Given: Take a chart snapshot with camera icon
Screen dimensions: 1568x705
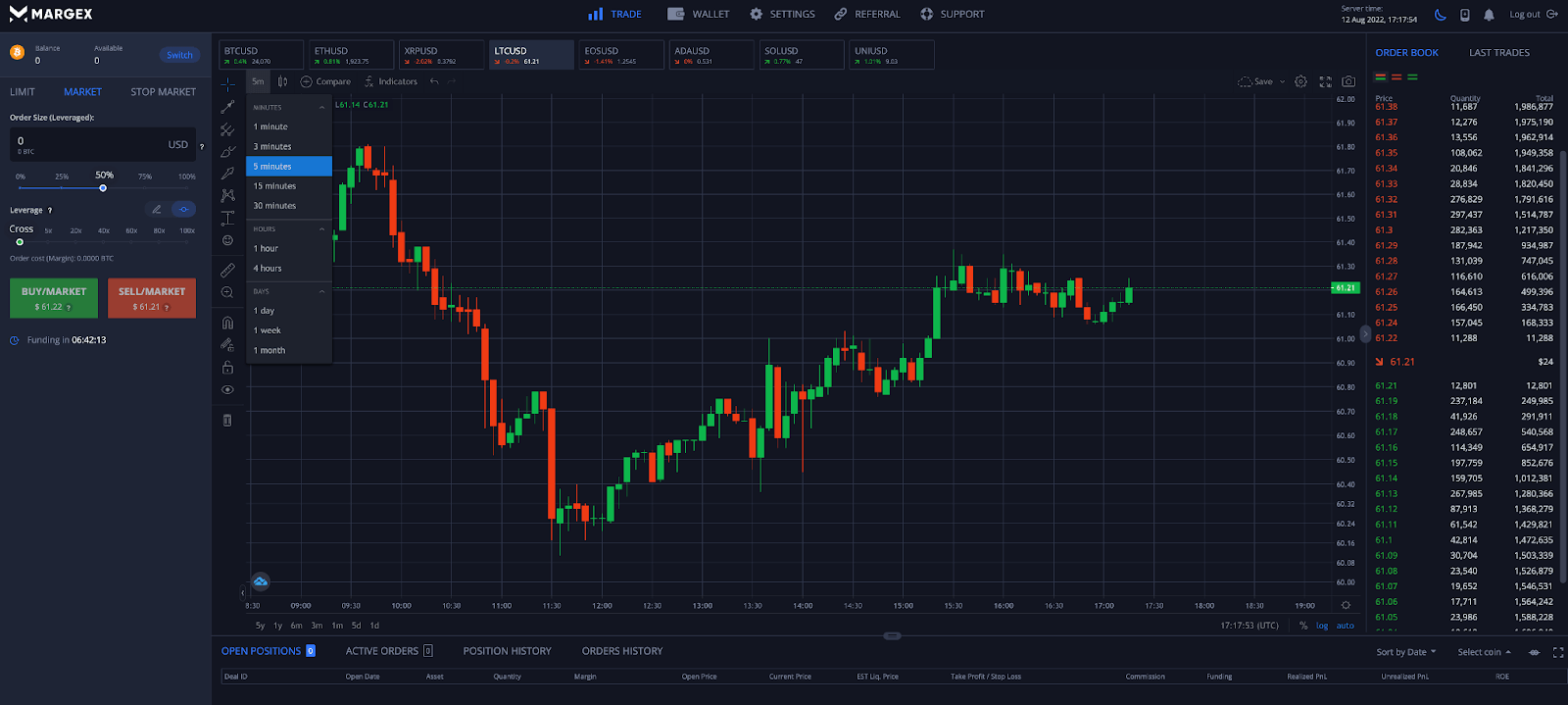Looking at the screenshot, I should (1348, 81).
